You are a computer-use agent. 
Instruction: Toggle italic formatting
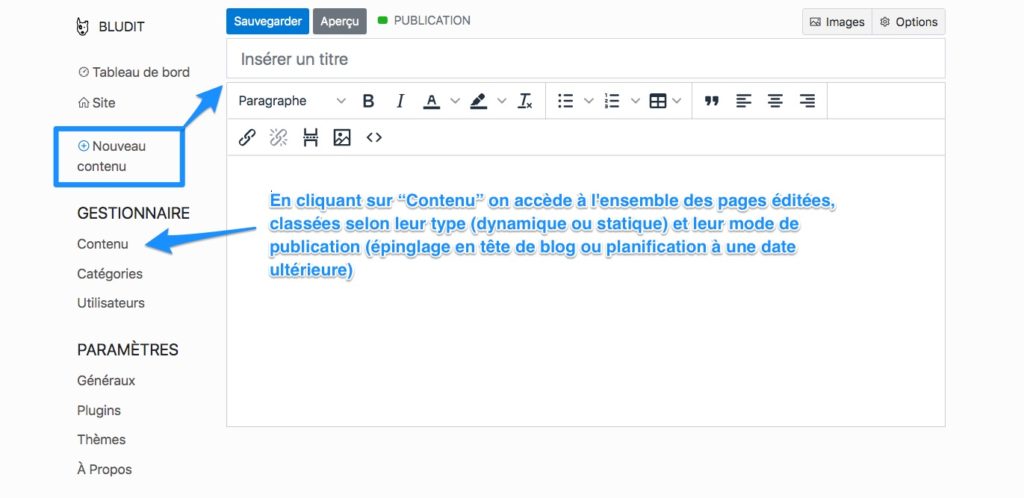coord(400,101)
